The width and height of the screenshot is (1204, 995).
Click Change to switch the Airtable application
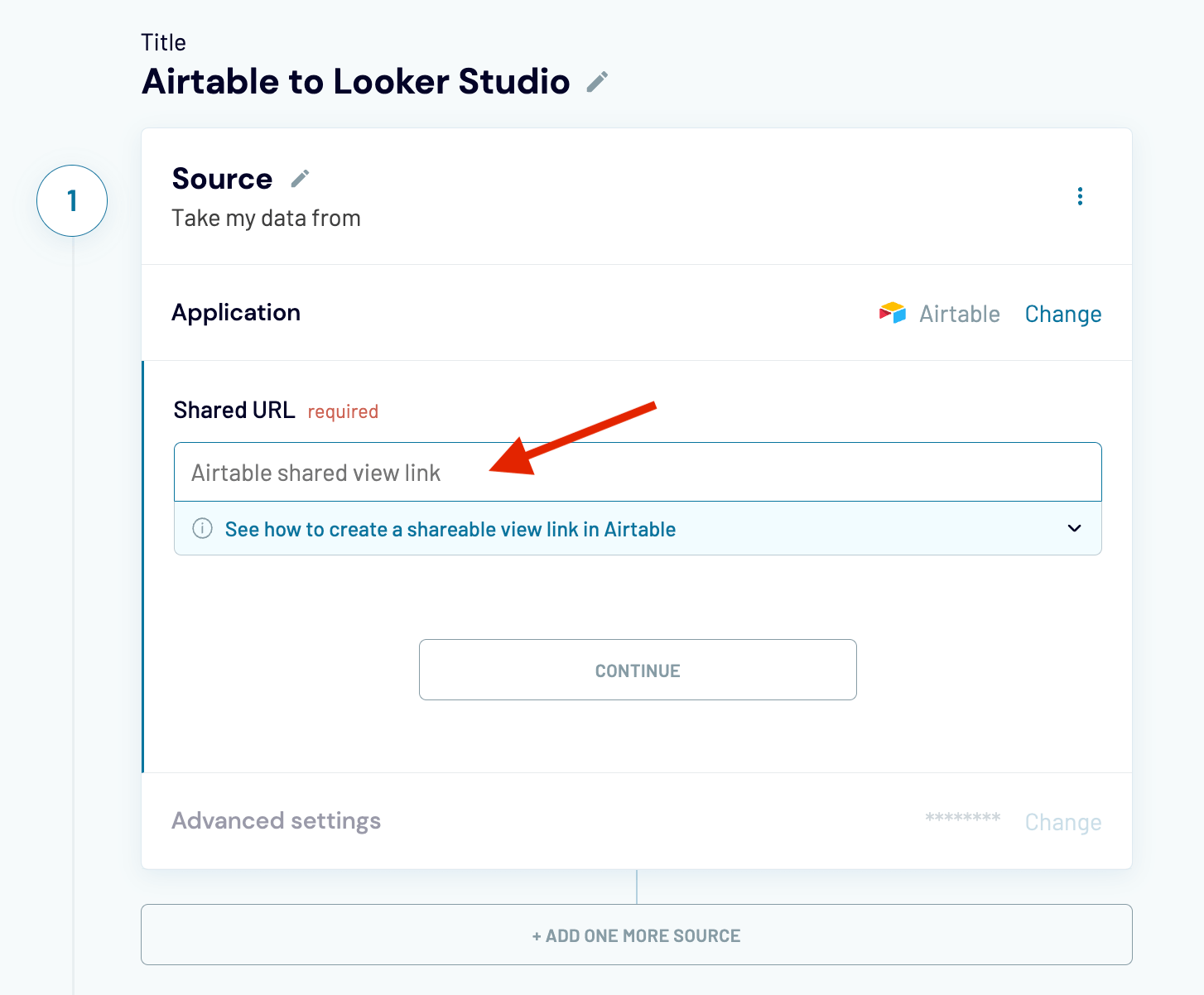click(x=1063, y=314)
